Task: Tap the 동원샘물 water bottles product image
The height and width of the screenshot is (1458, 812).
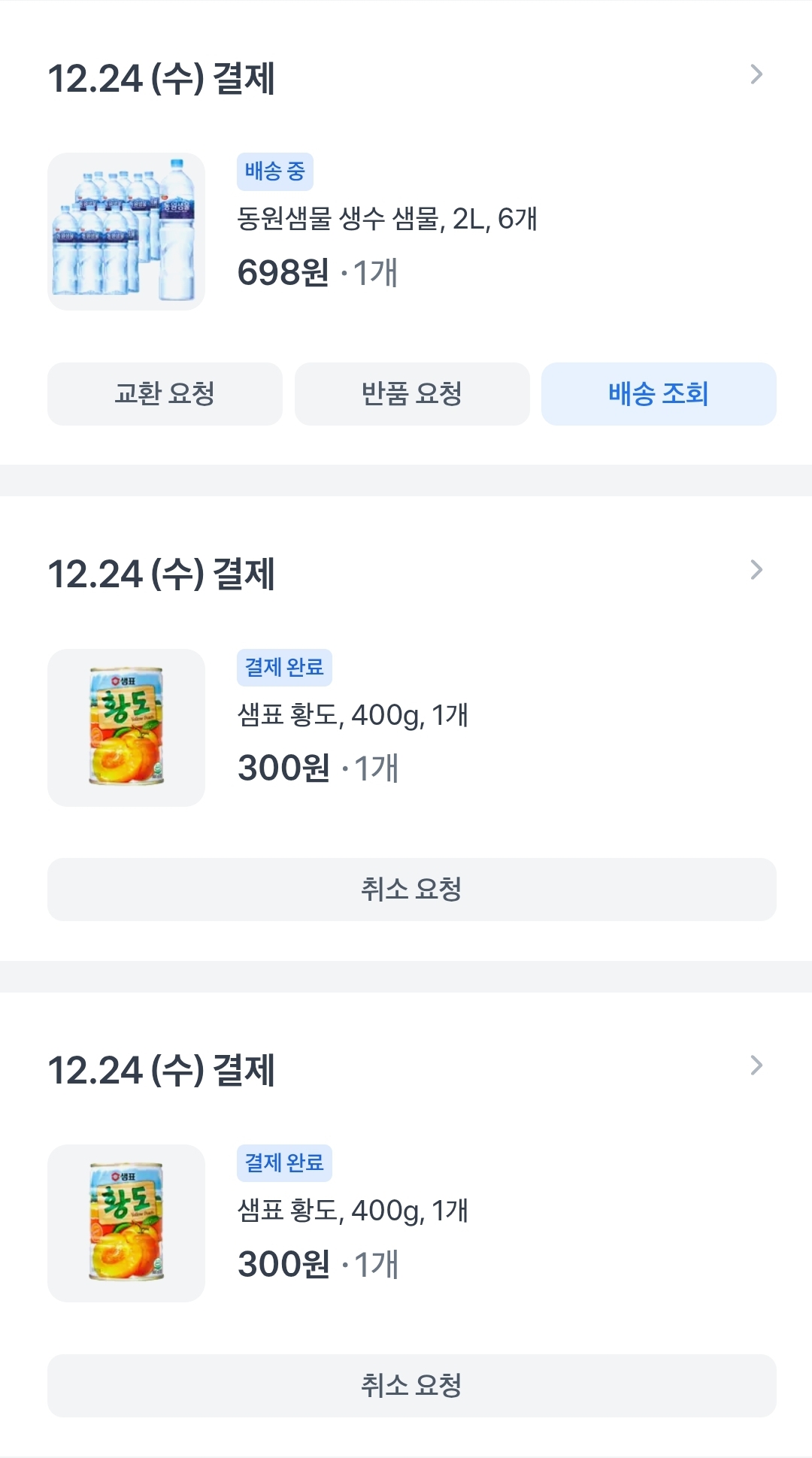Action: [x=126, y=232]
